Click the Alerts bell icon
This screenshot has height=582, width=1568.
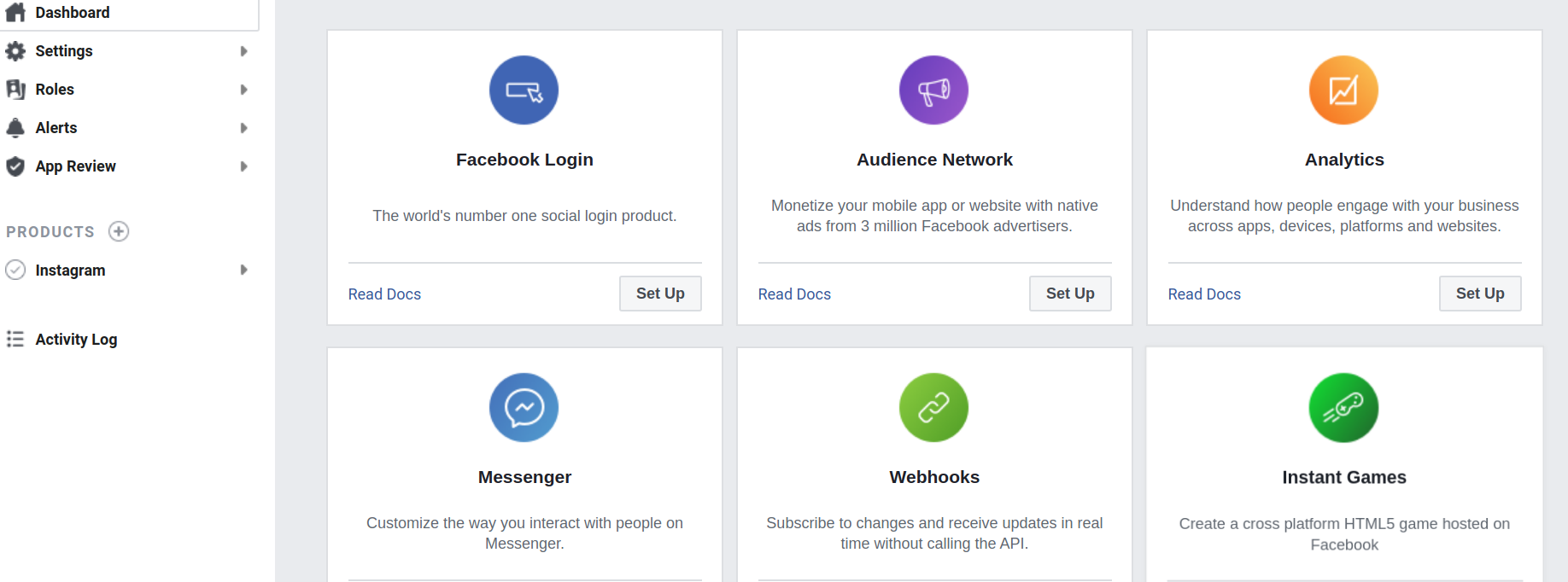15,128
